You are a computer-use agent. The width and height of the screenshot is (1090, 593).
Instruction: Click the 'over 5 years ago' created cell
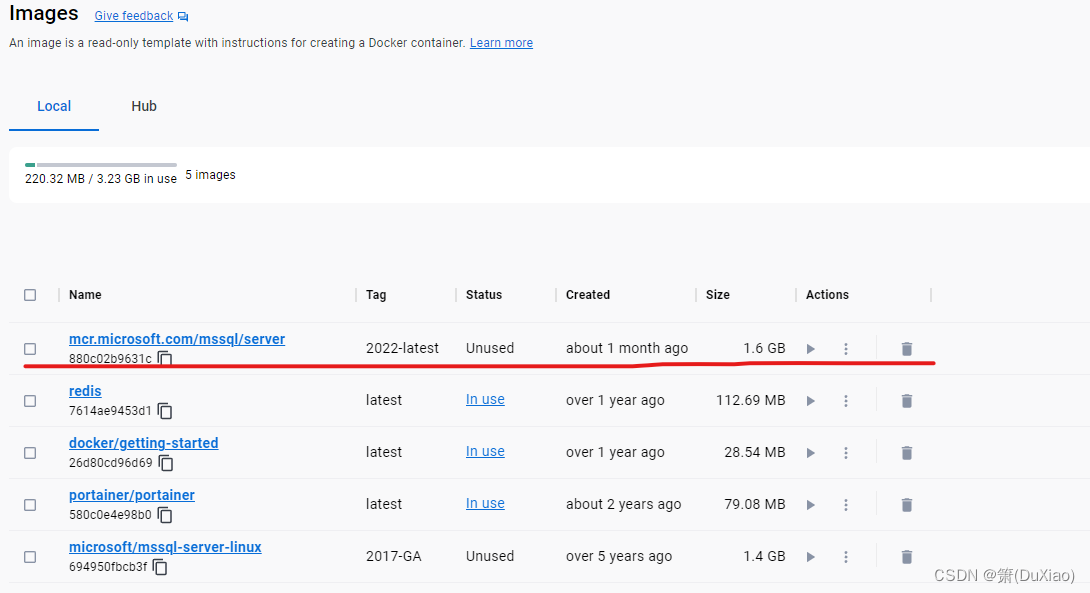(x=619, y=556)
